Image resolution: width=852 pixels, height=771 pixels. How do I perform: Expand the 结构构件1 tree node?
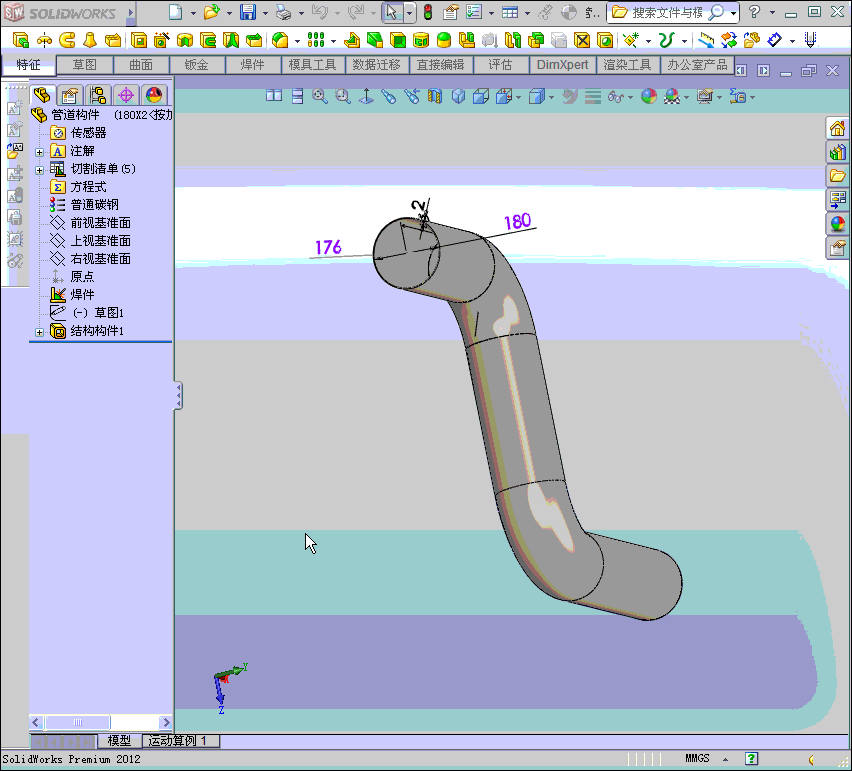pos(39,332)
